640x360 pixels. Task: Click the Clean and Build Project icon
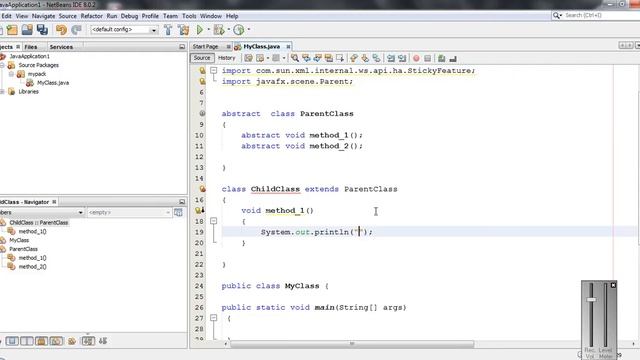click(184, 30)
